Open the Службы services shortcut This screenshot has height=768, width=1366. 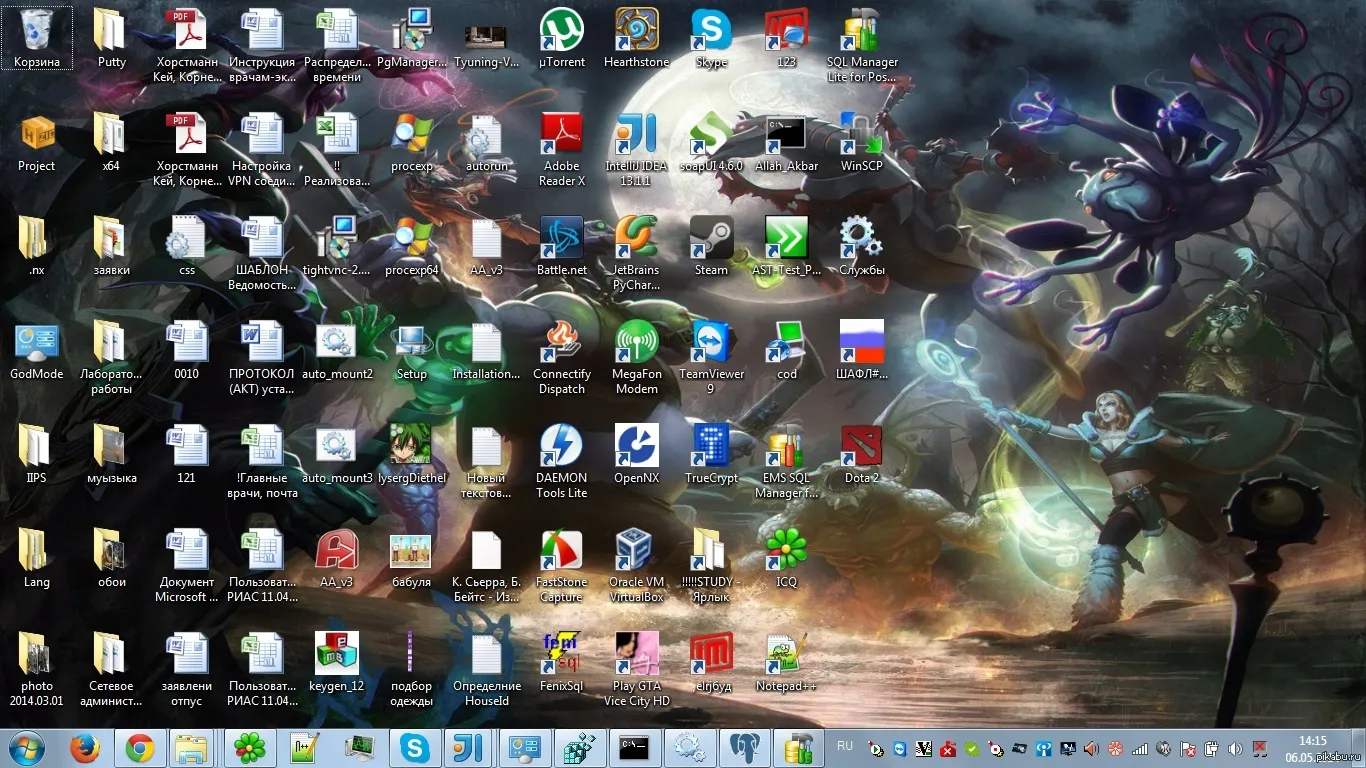point(861,246)
